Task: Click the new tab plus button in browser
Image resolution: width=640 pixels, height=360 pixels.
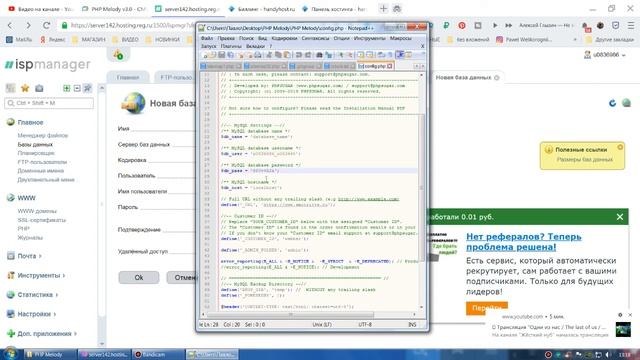Action: (x=383, y=9)
